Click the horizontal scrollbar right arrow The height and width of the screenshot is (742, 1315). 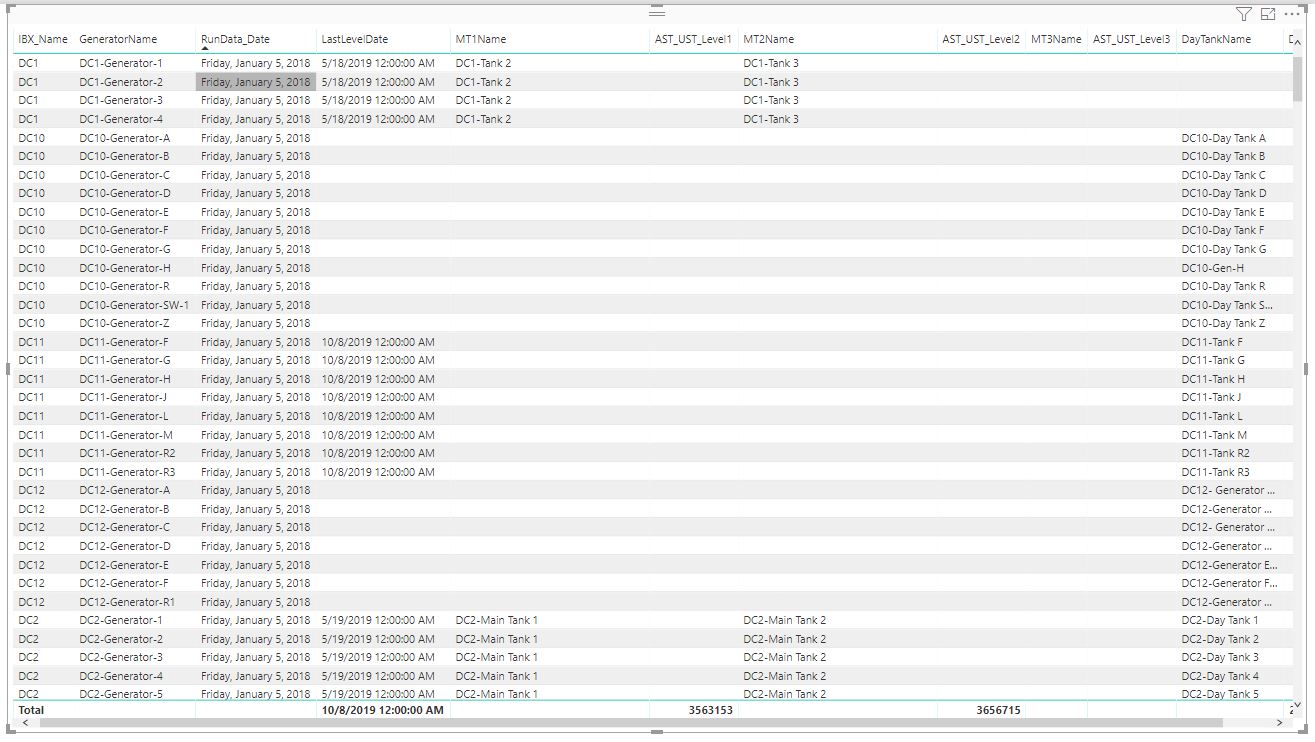pyautogui.click(x=1279, y=722)
